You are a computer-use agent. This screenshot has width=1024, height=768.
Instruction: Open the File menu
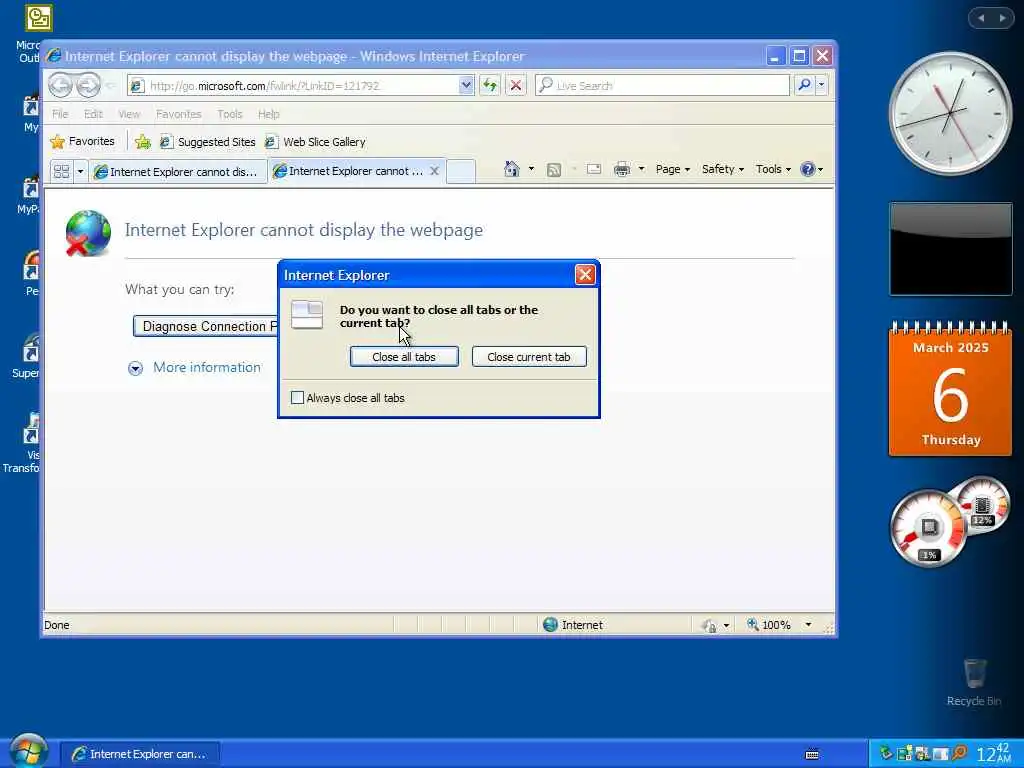[x=60, y=114]
